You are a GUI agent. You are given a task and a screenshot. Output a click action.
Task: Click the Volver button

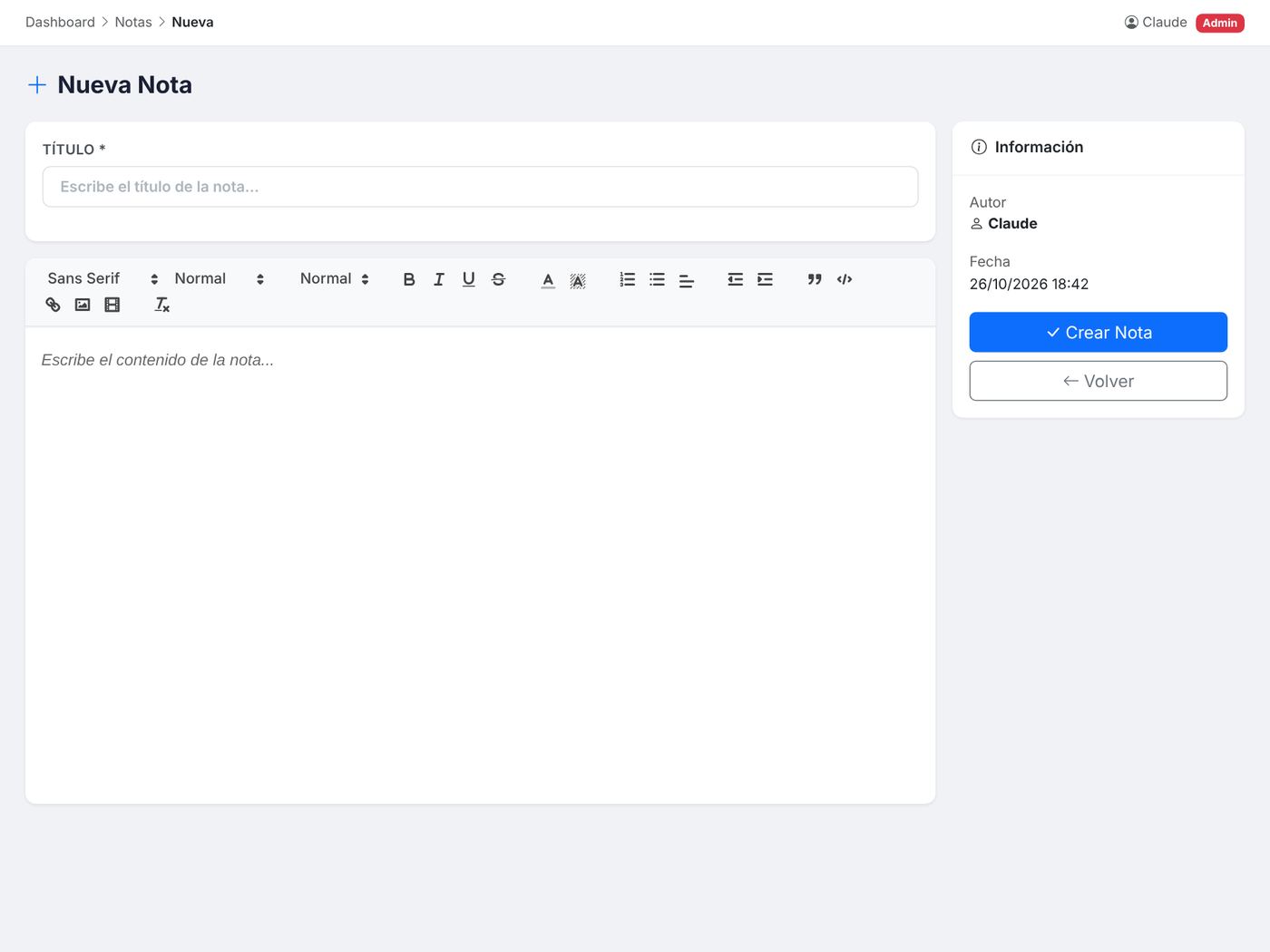(x=1098, y=381)
